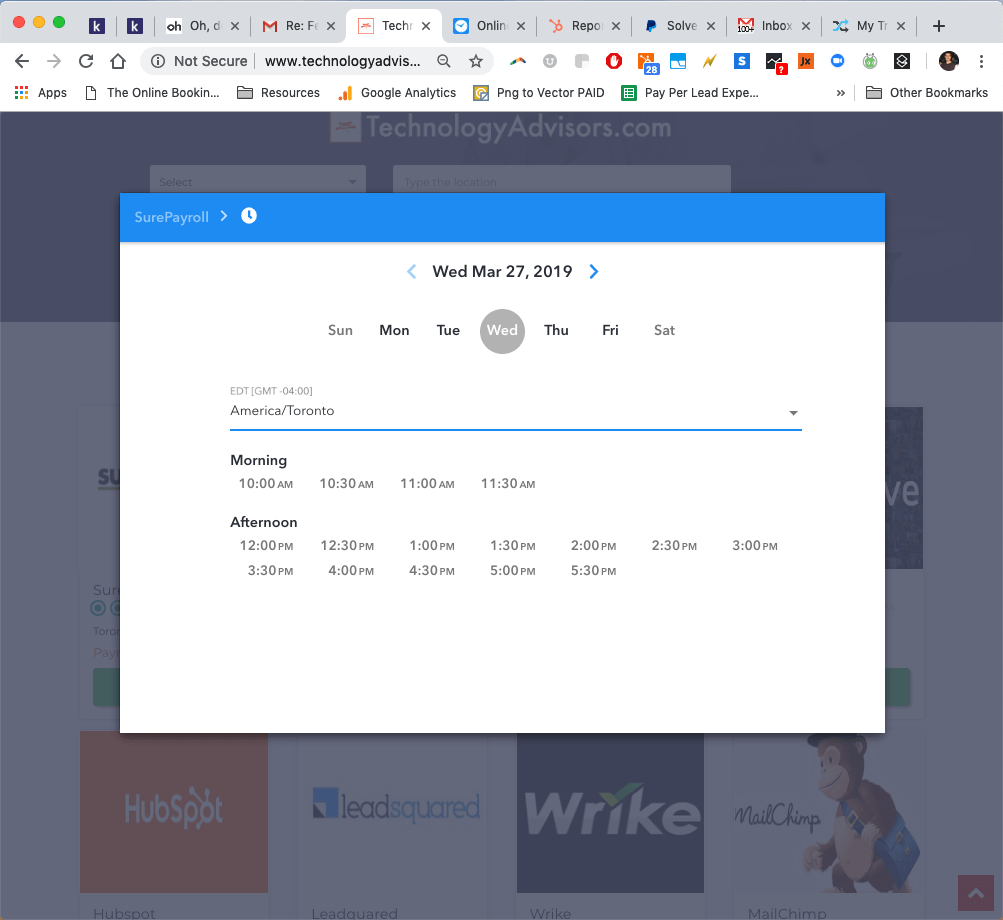Image resolution: width=1003 pixels, height=920 pixels.
Task: Pick the 5:30 PM time slot
Action: point(593,571)
